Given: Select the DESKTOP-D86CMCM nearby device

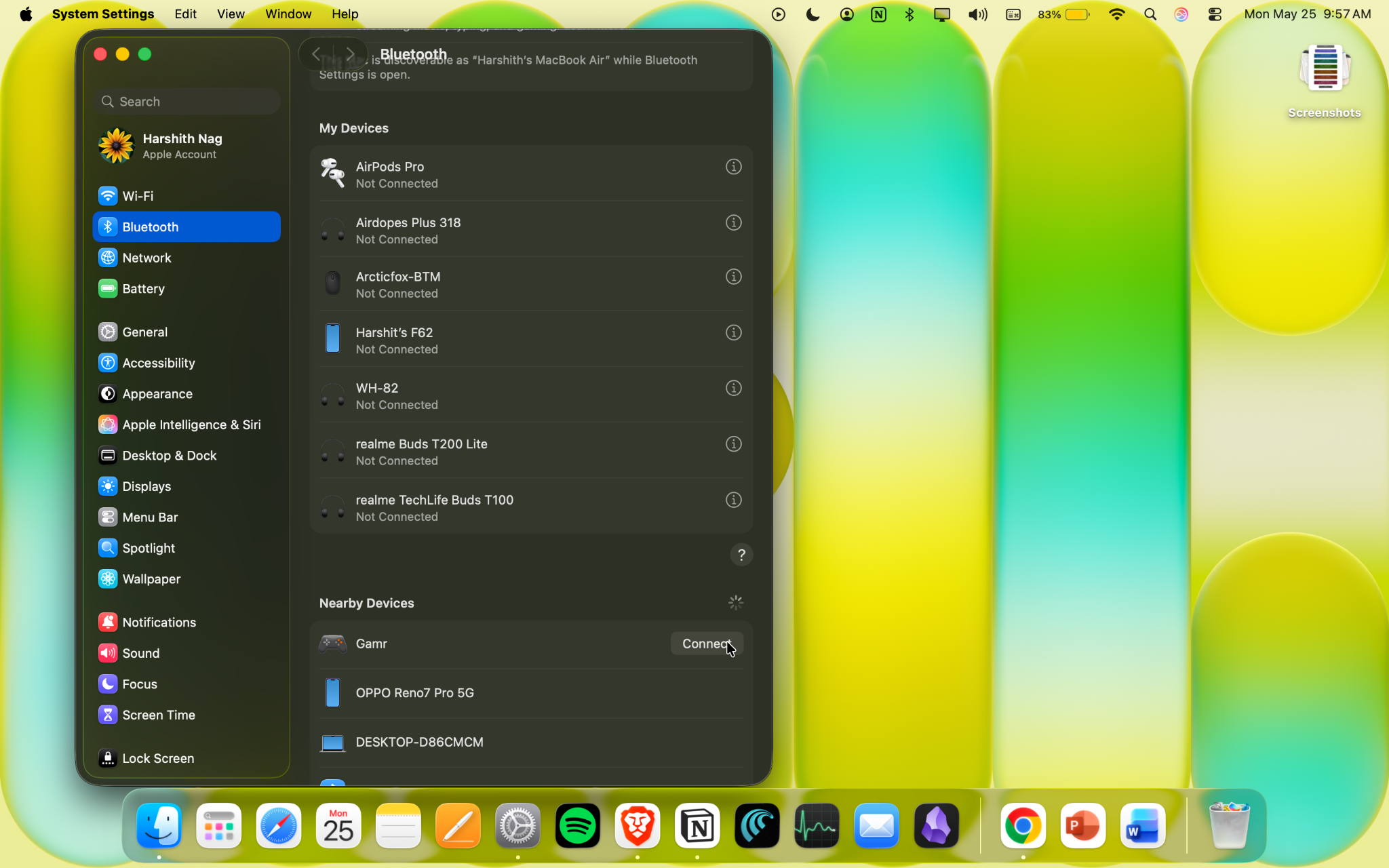Looking at the screenshot, I should 531,743.
